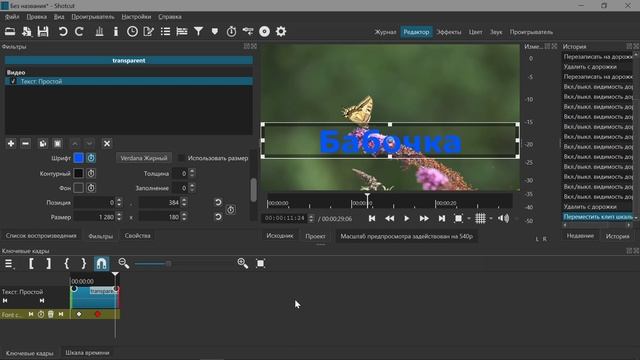This screenshot has width=640, height=360.
Task: Increase the Толщина value
Action: click(192, 171)
